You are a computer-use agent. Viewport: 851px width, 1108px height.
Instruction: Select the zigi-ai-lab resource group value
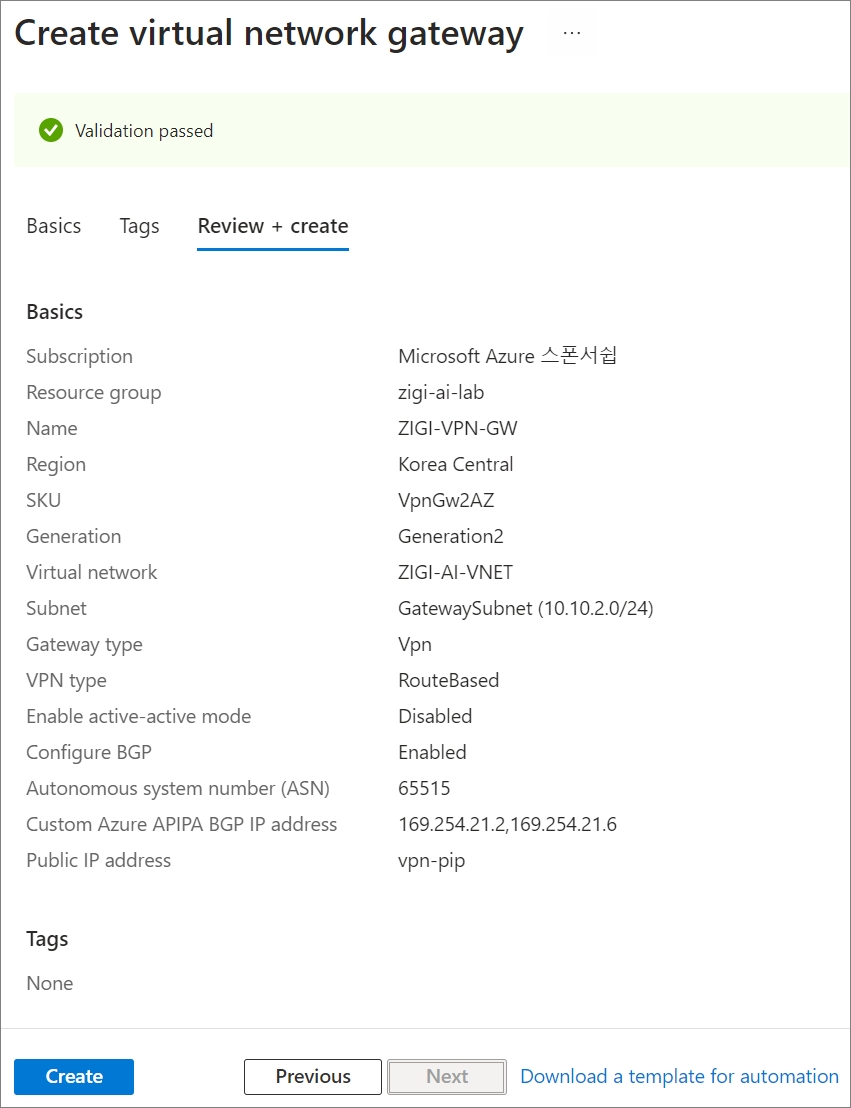pyautogui.click(x=441, y=392)
